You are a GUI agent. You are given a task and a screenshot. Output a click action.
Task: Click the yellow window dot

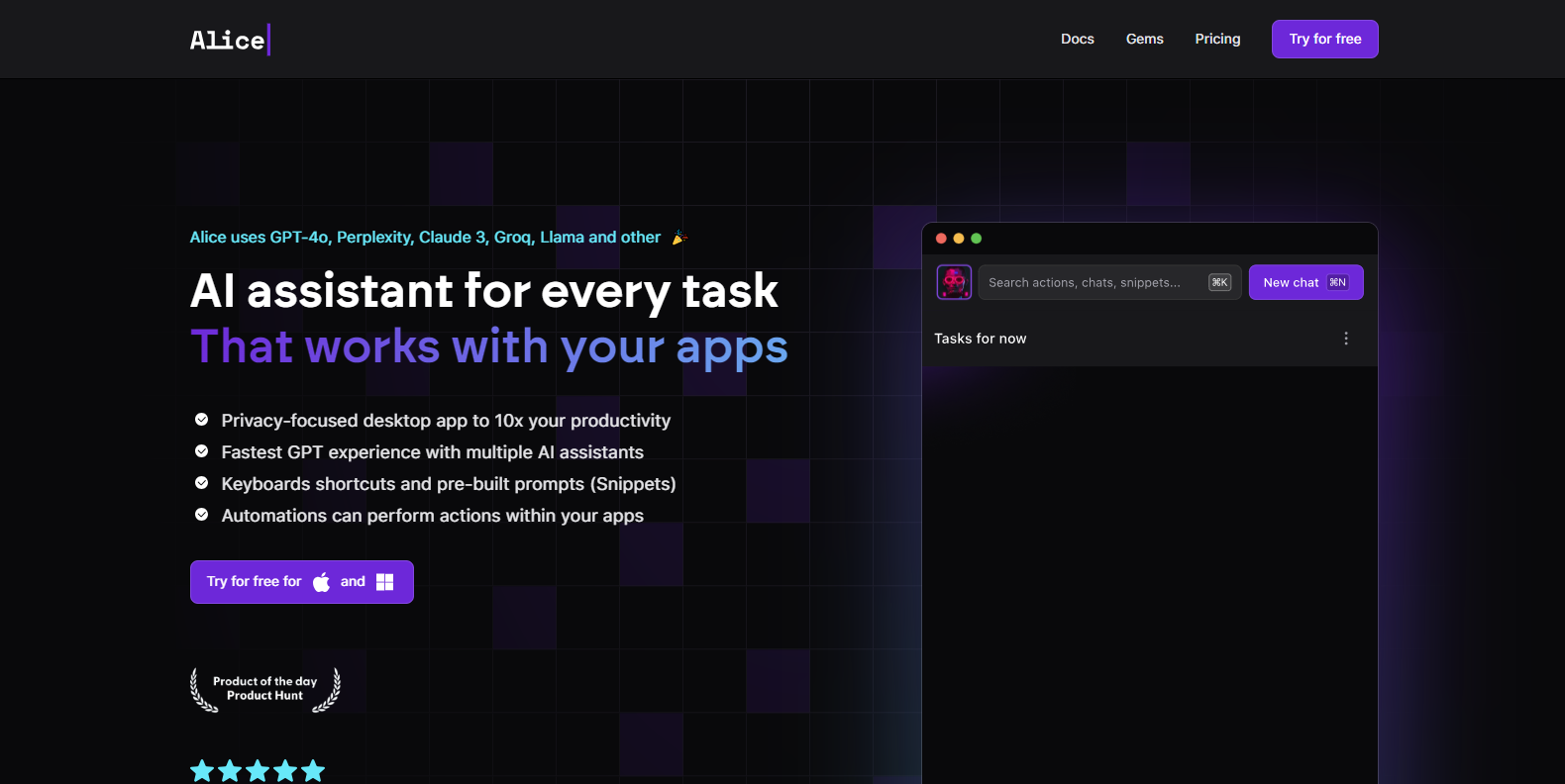point(958,239)
